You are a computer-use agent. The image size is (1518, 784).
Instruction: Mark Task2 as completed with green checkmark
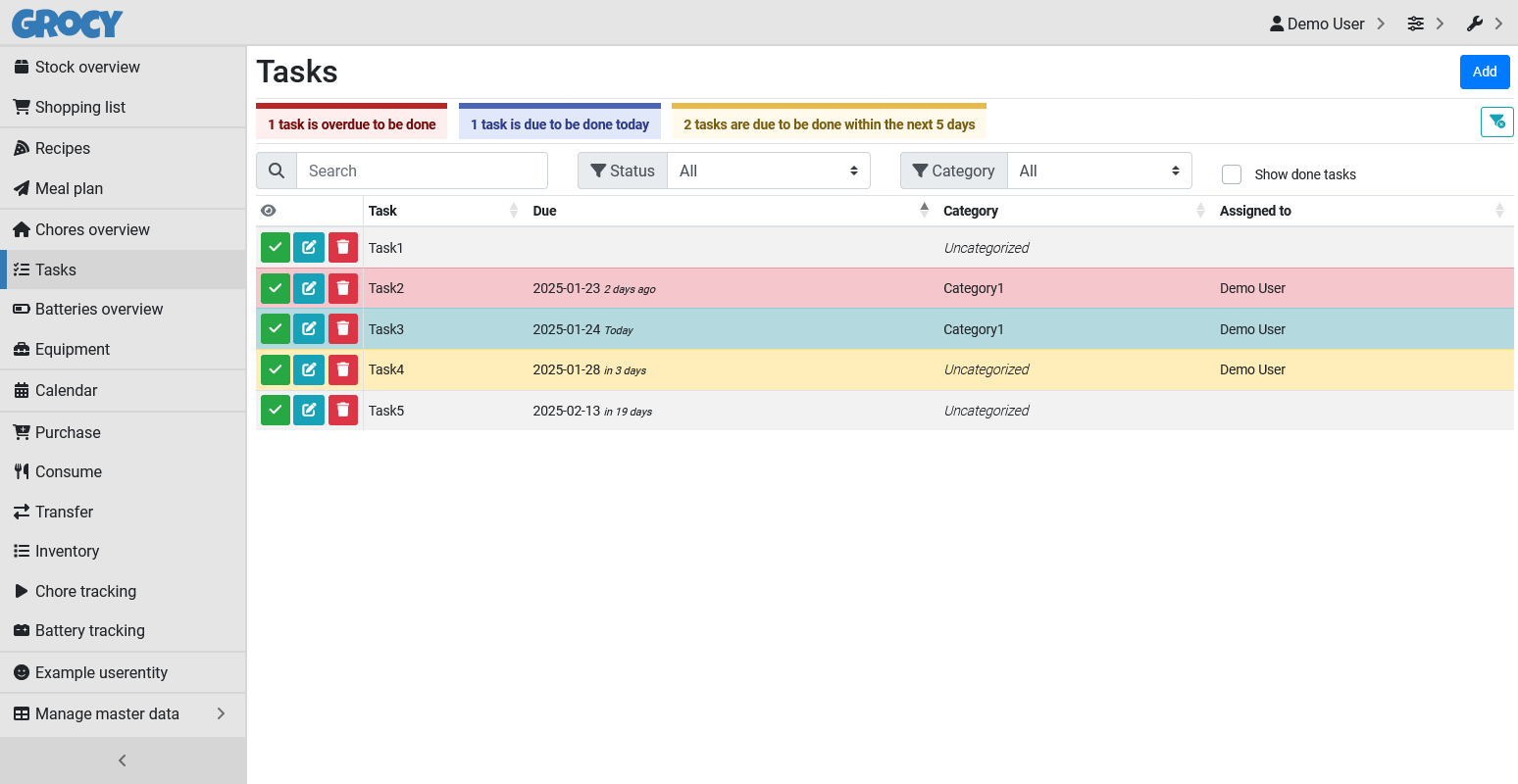[x=276, y=288]
